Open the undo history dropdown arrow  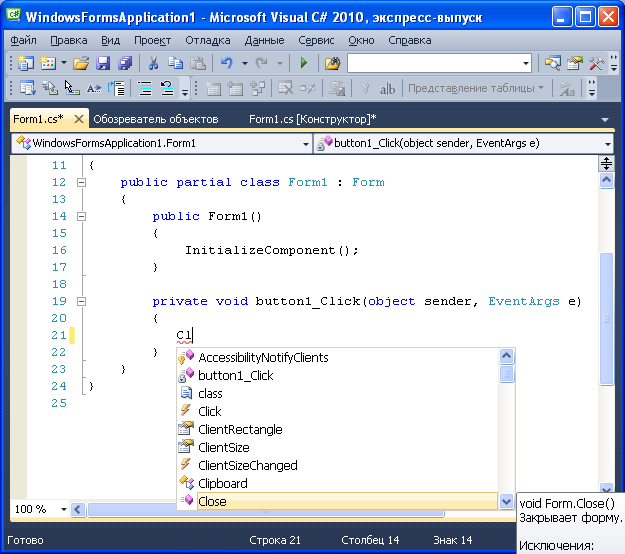pos(244,63)
